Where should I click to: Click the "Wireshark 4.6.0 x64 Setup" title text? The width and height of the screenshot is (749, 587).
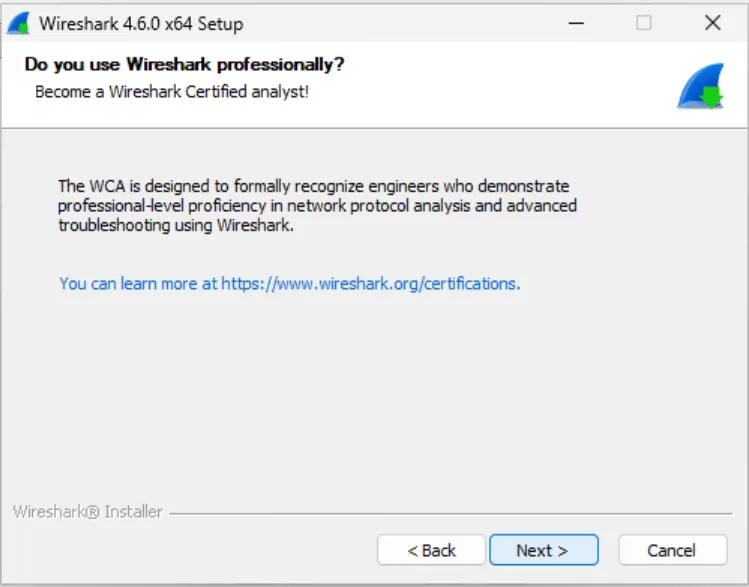[141, 23]
